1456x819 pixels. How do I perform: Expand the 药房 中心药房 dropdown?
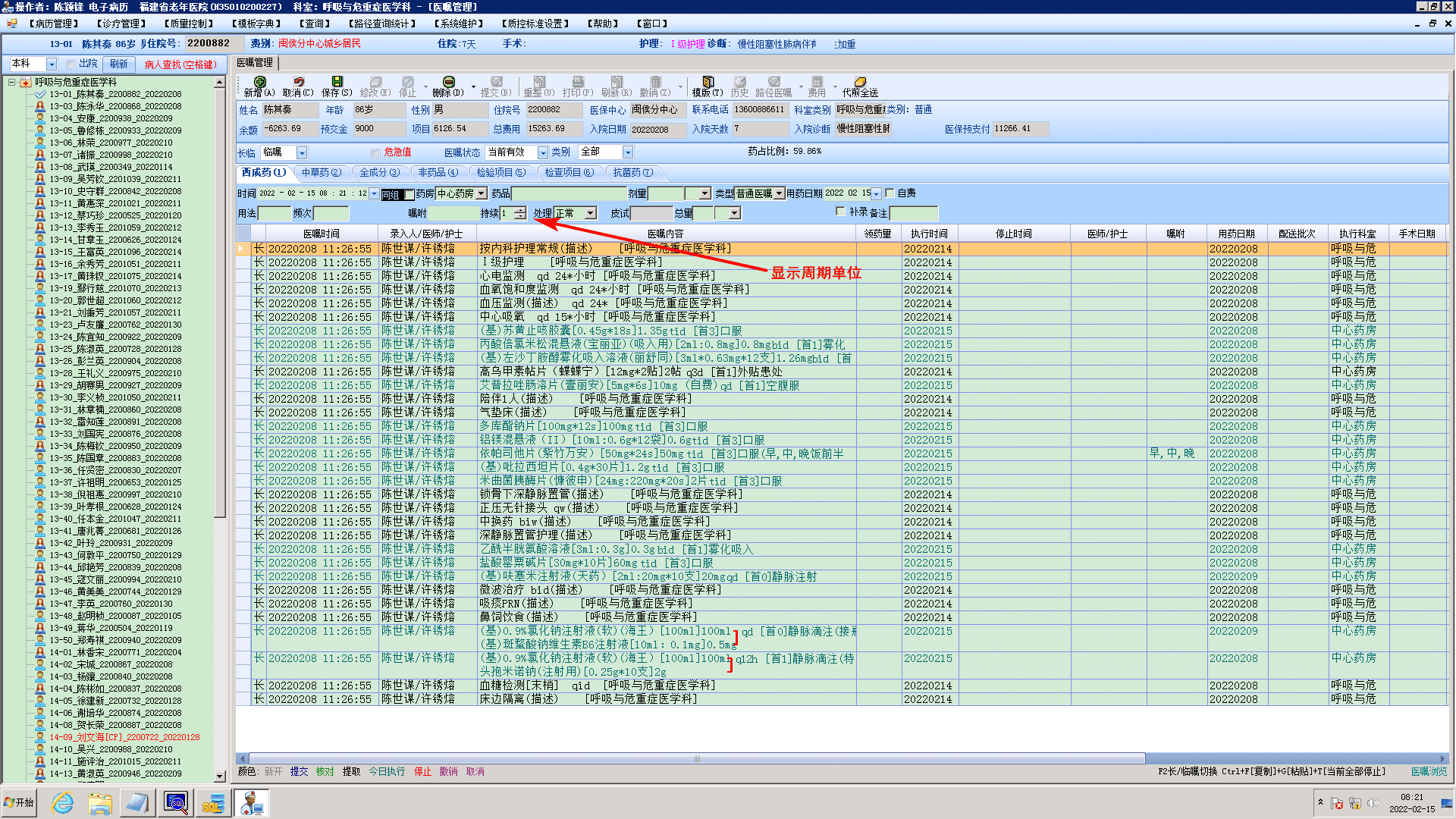point(481,194)
